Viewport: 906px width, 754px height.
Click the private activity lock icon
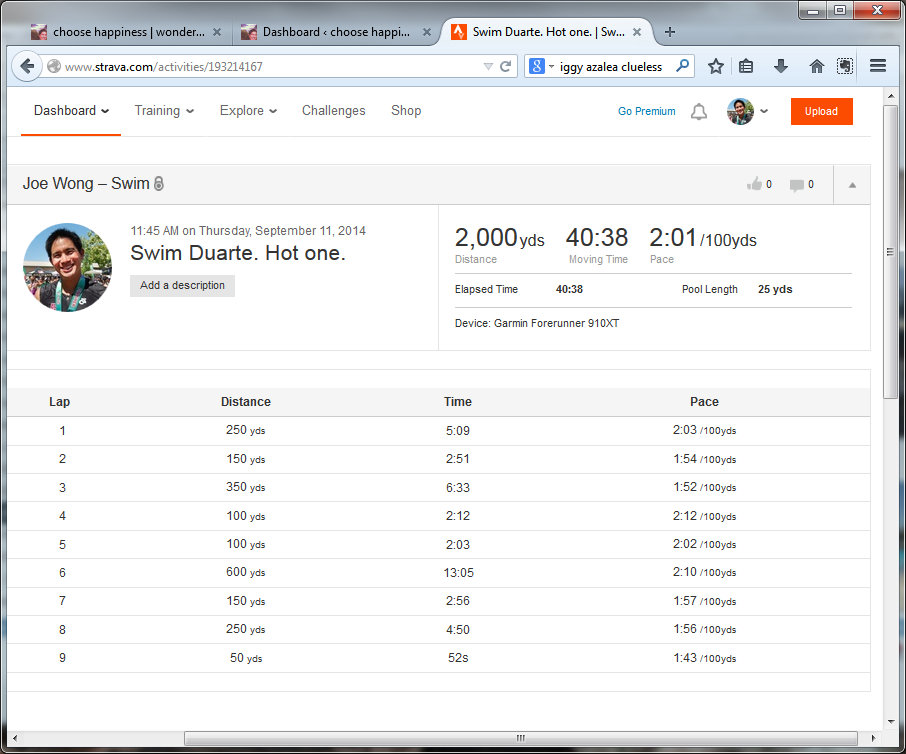click(x=158, y=184)
